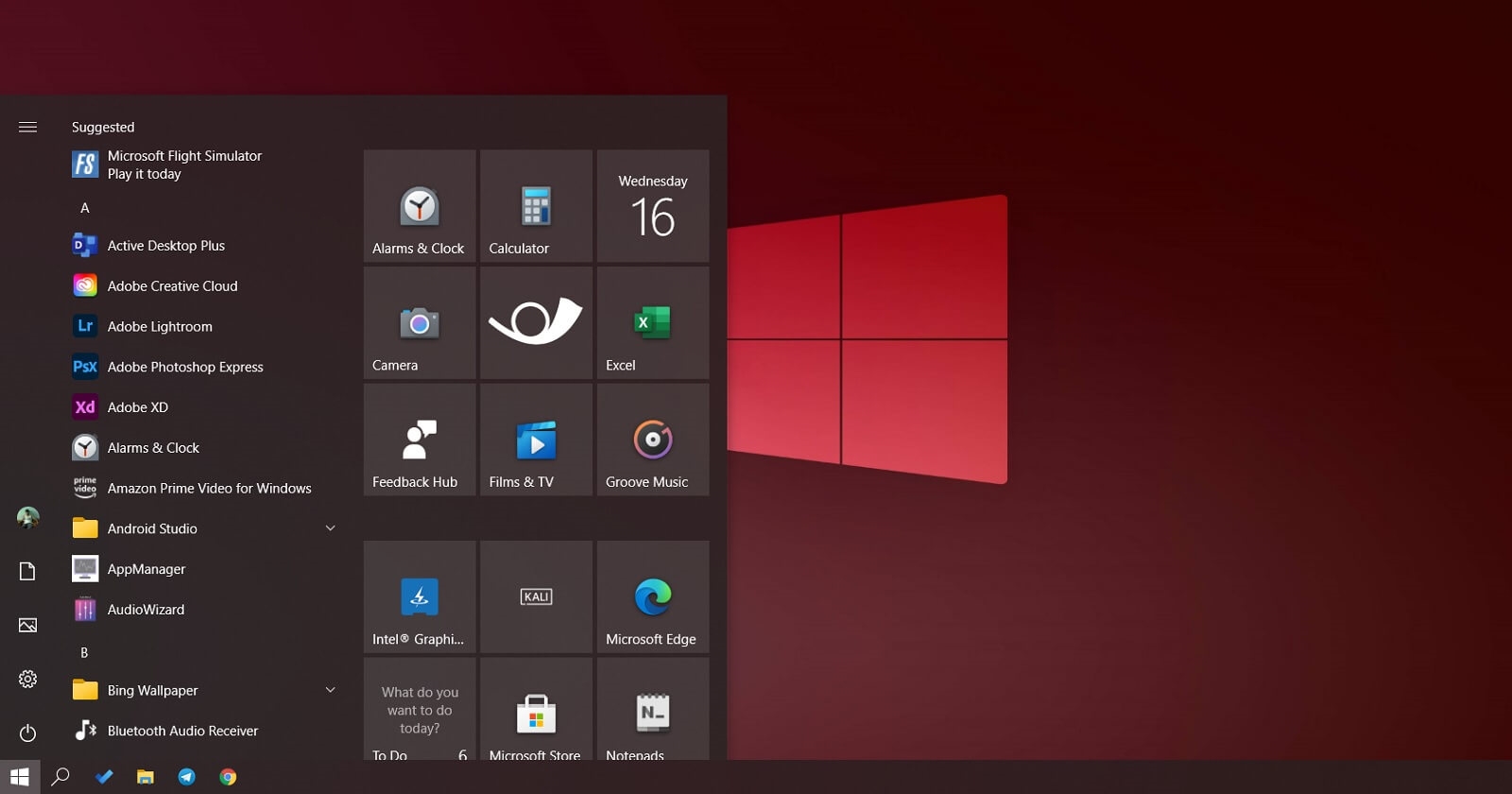Expand the Start menu hamburger navigation
1512x794 pixels.
pos(28,127)
